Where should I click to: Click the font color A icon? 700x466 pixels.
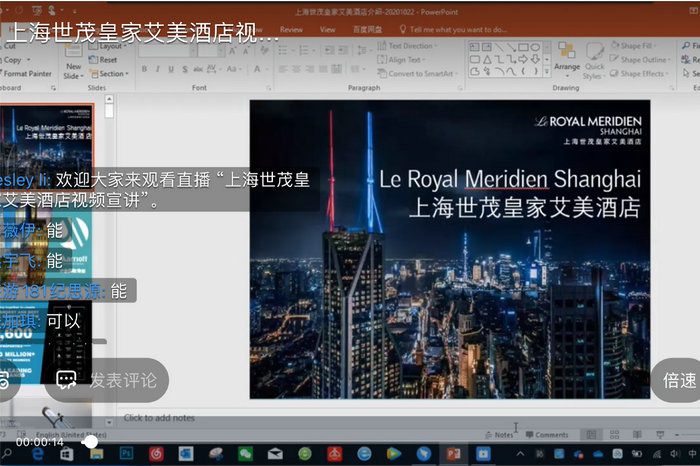click(257, 69)
